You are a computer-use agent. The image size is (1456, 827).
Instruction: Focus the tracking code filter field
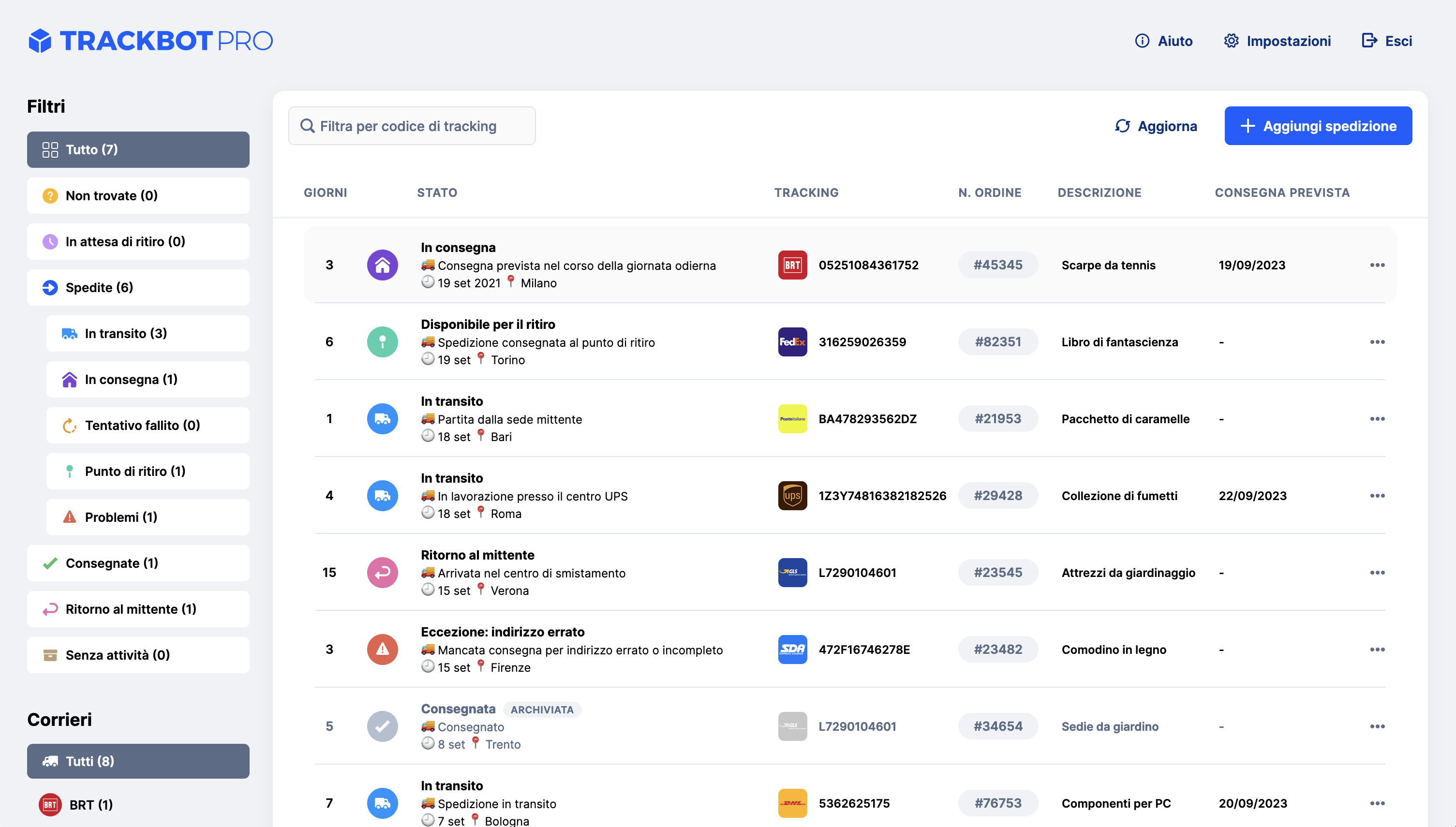coord(412,126)
